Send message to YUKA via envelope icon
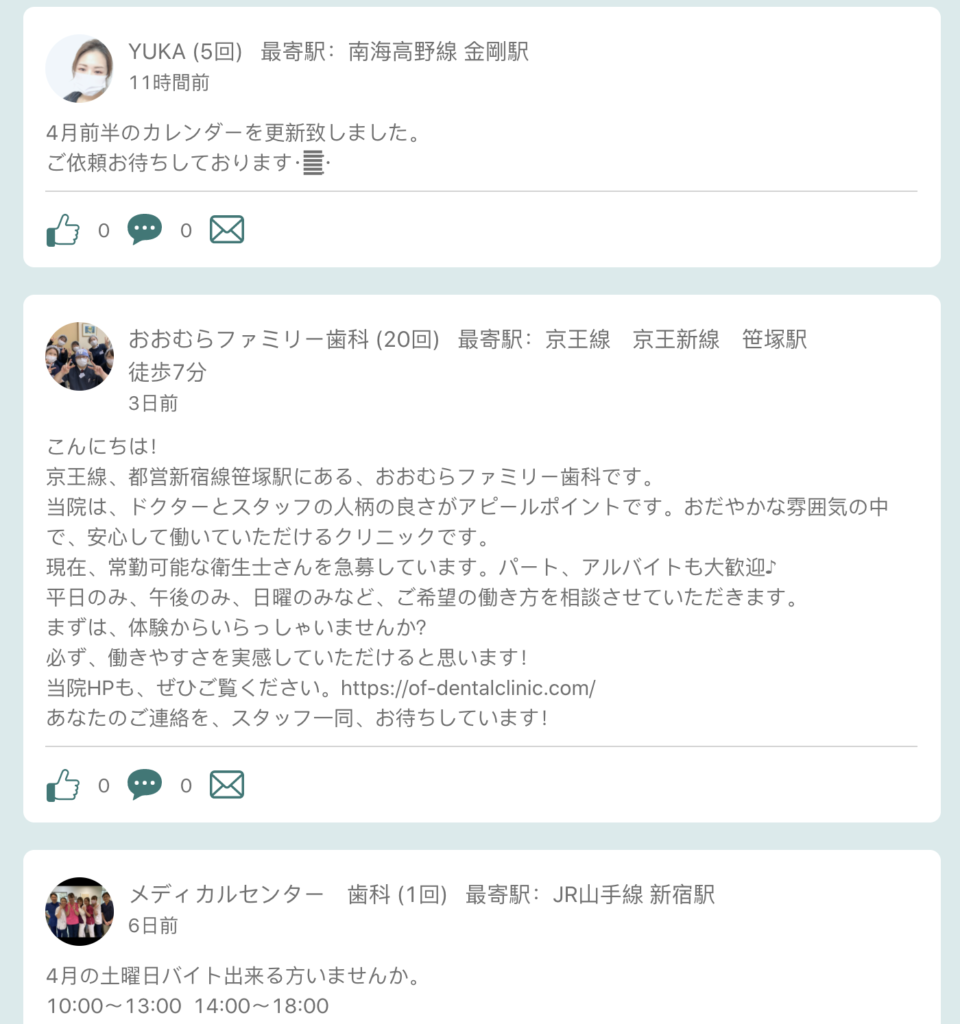Viewport: 960px width, 1024px height. 227,230
